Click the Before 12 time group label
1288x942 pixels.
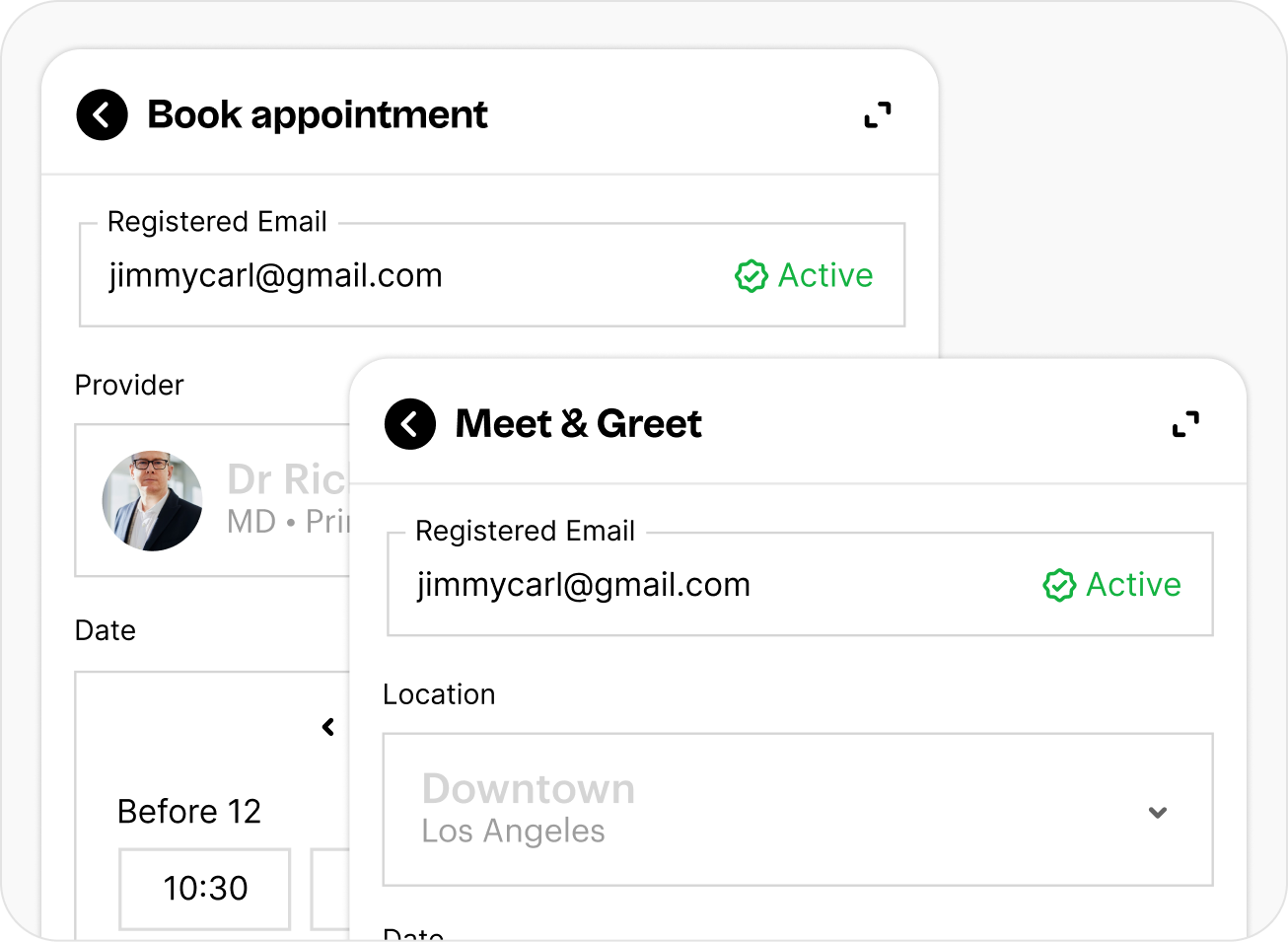[189, 812]
